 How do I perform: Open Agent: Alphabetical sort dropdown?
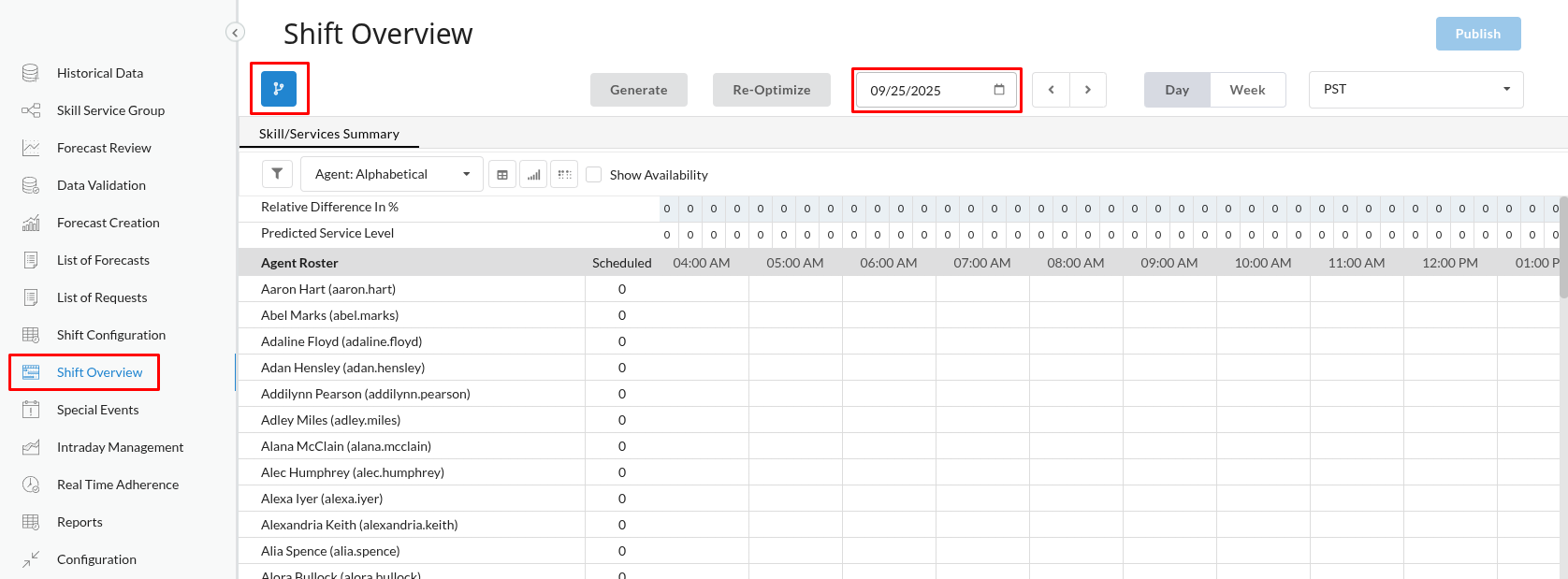click(392, 174)
